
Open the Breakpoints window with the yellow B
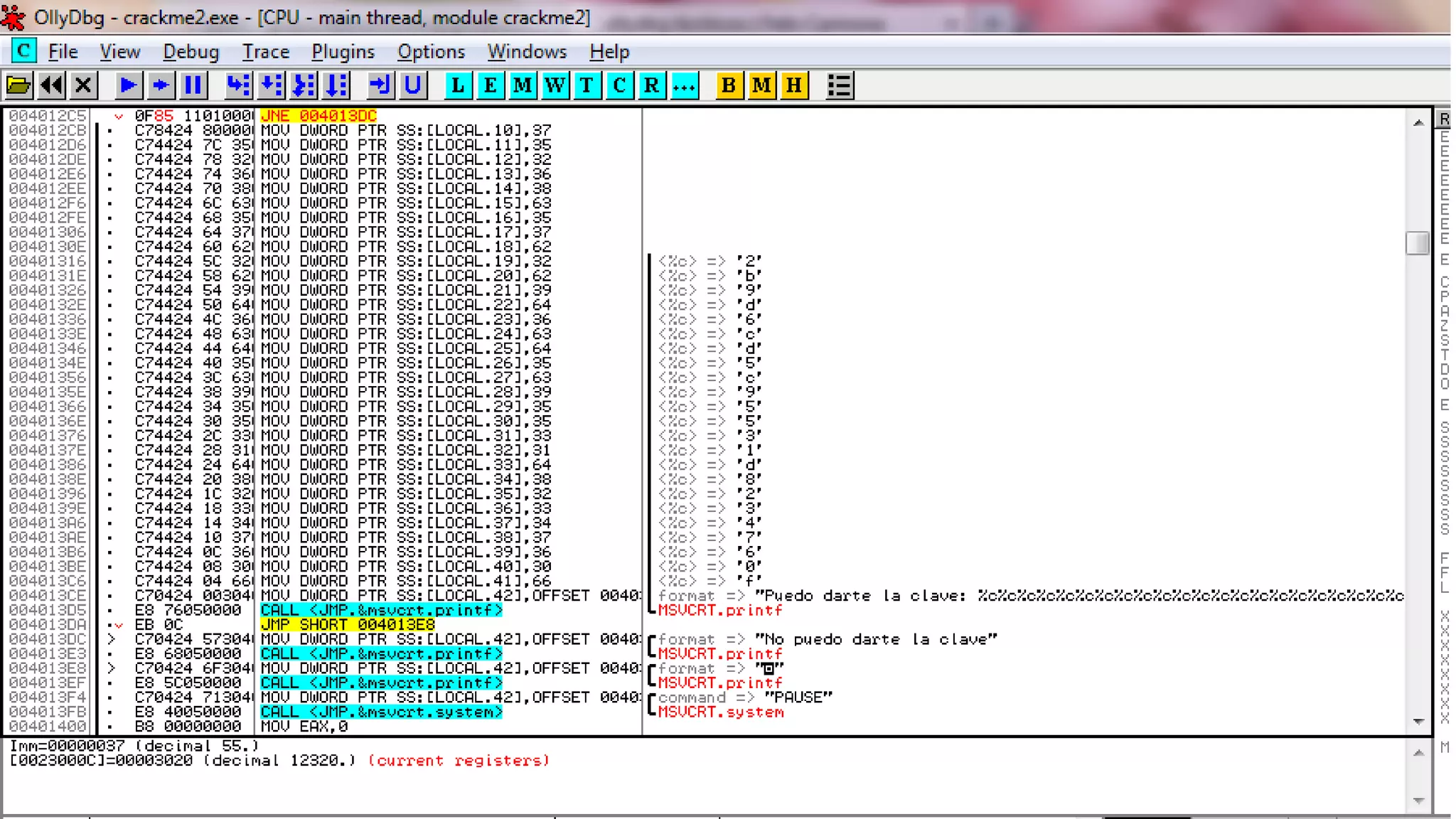pyautogui.click(x=729, y=86)
